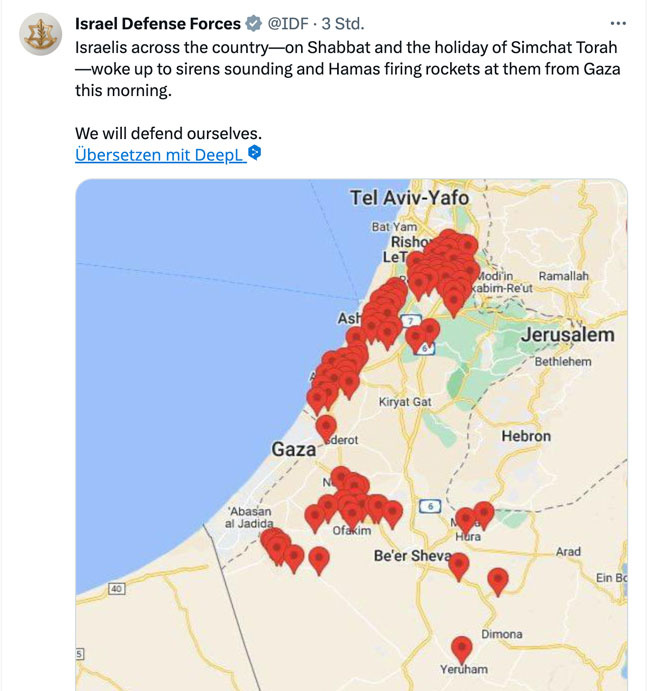
Task: Click the verified badge next to Israel Defense Forces
Action: [x=254, y=24]
